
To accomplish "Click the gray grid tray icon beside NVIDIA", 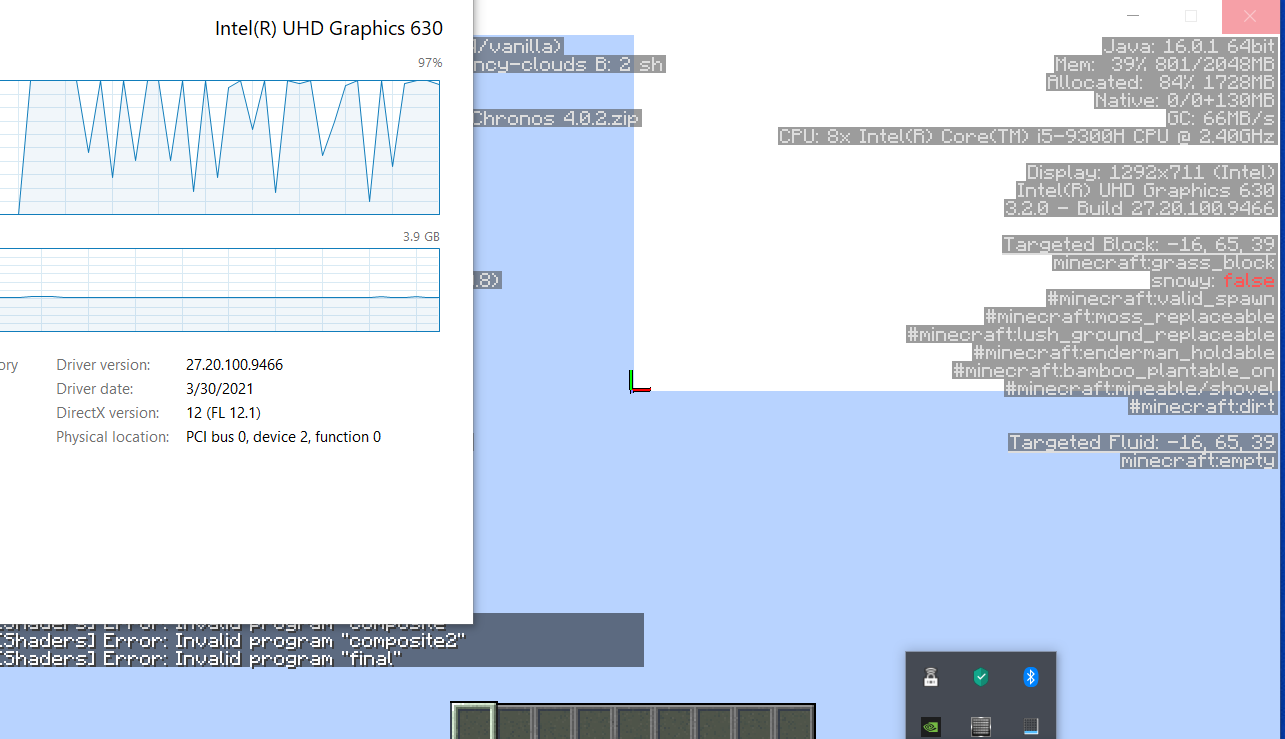I will (x=981, y=726).
